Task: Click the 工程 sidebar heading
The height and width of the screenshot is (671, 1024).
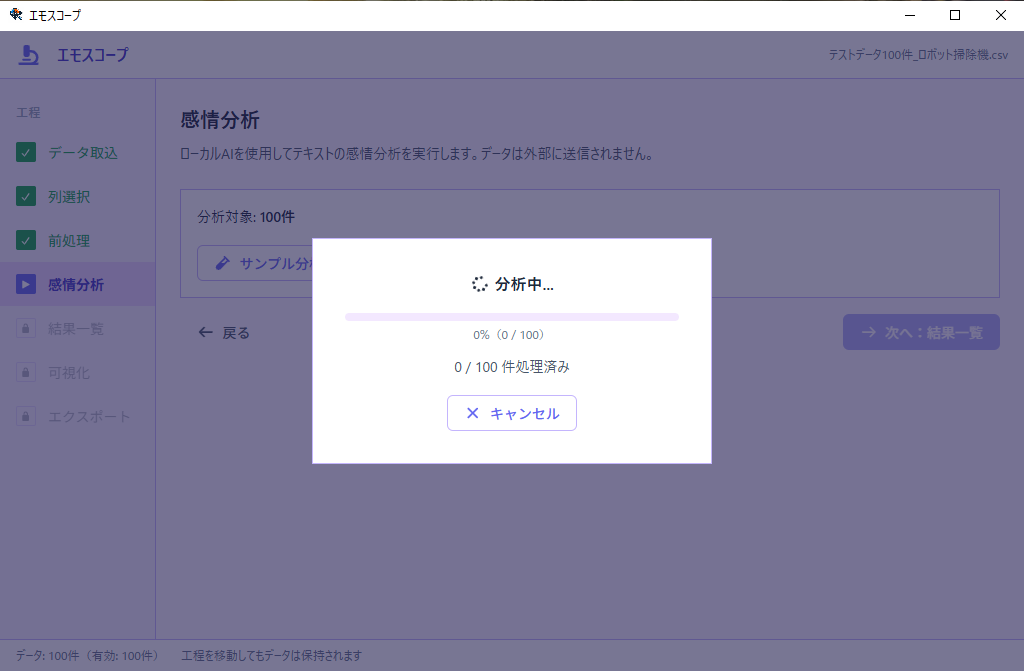Action: (28, 112)
